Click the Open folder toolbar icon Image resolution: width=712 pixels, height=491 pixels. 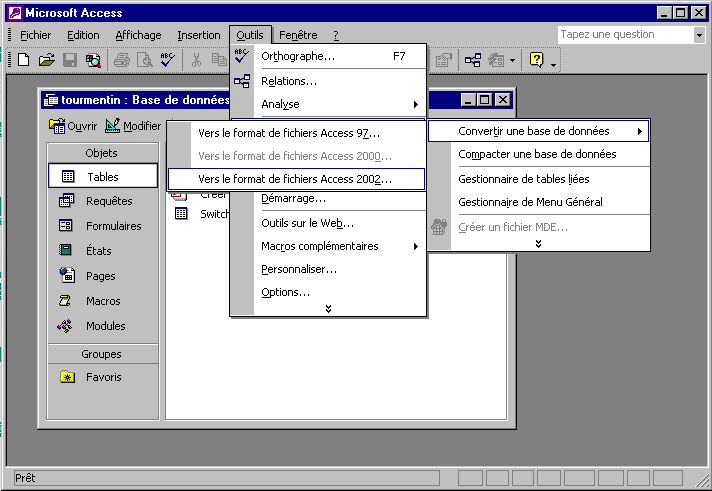[46, 60]
